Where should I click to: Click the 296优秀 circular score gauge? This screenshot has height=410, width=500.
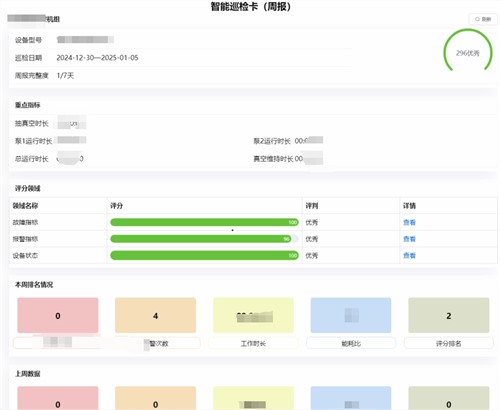[468, 51]
